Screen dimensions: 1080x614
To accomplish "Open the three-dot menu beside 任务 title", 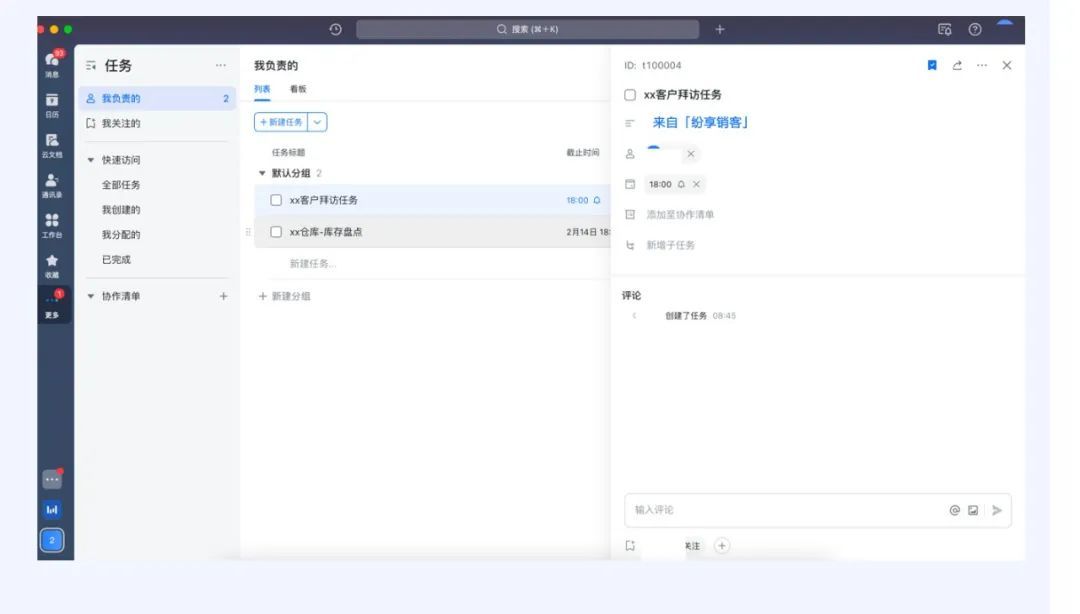I will pyautogui.click(x=220, y=65).
